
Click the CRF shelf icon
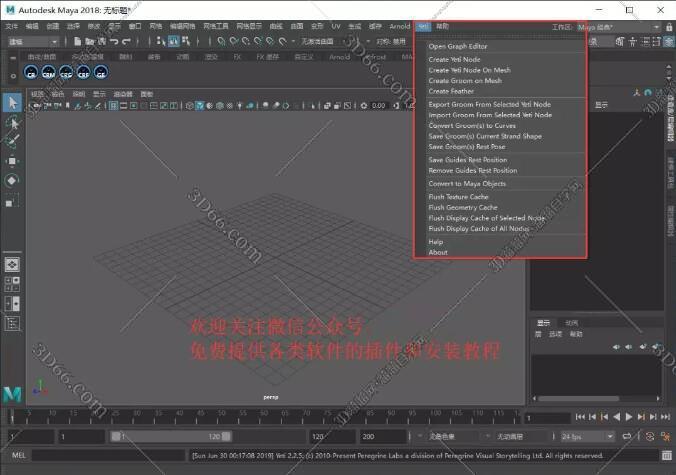(x=83, y=72)
